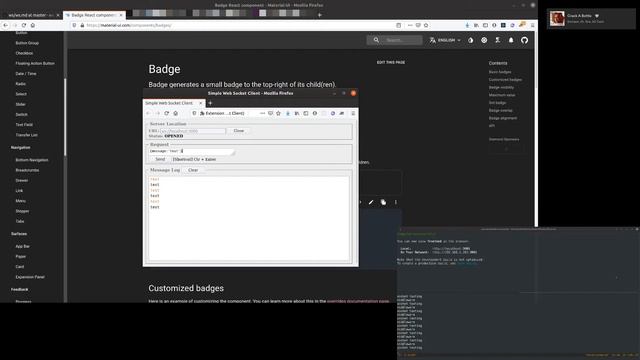Image resolution: width=640 pixels, height=360 pixels.
Task: Click home button in main Firefox toolbar
Action: point(33,25)
